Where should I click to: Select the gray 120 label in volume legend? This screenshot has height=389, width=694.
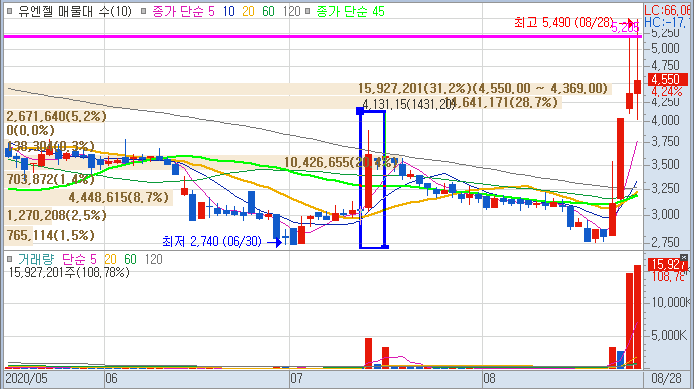(154, 259)
